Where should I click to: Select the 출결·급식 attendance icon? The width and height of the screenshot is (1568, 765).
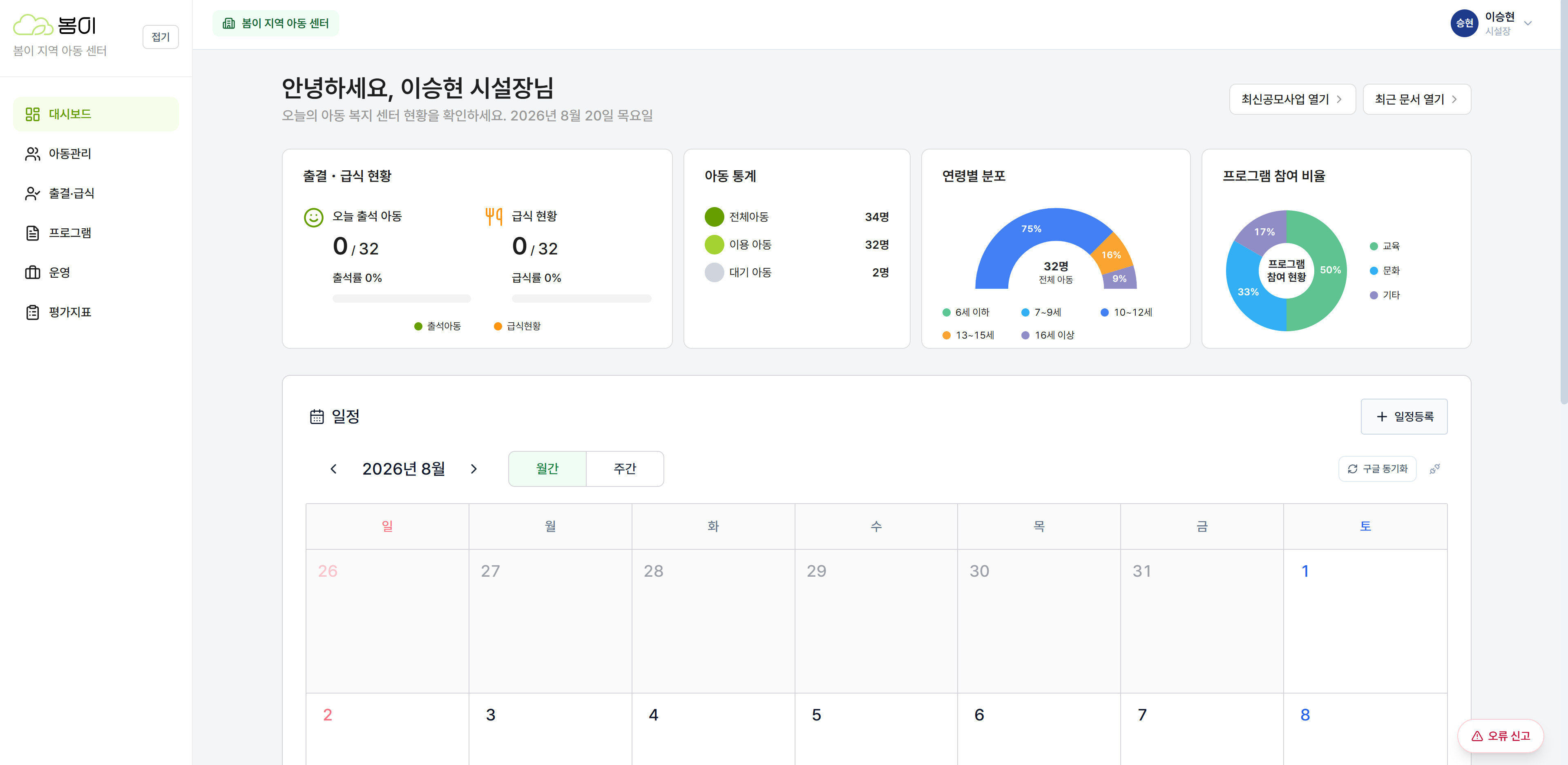pyautogui.click(x=32, y=193)
